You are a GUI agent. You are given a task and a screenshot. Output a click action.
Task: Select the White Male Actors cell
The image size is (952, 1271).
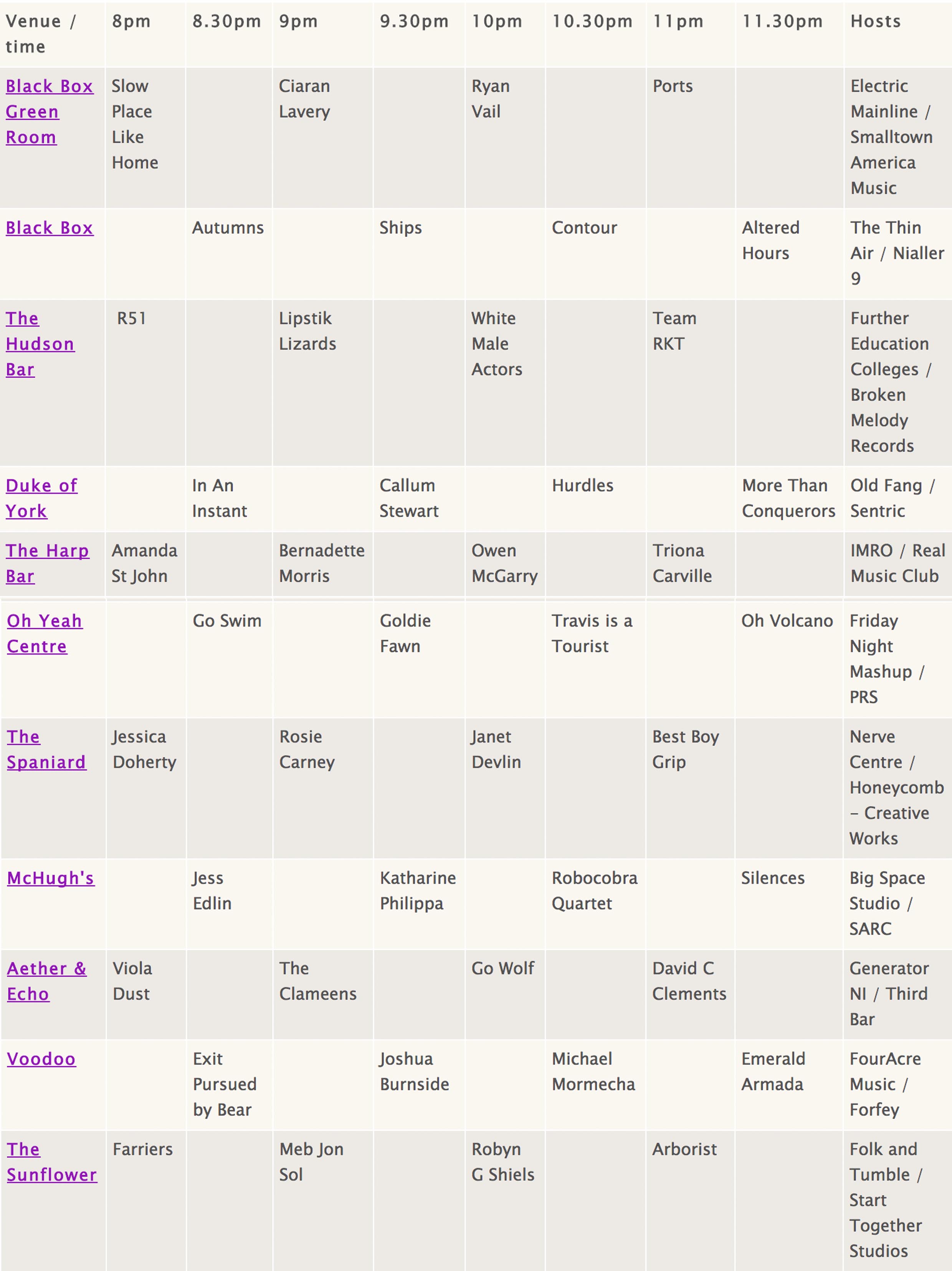[x=497, y=344]
